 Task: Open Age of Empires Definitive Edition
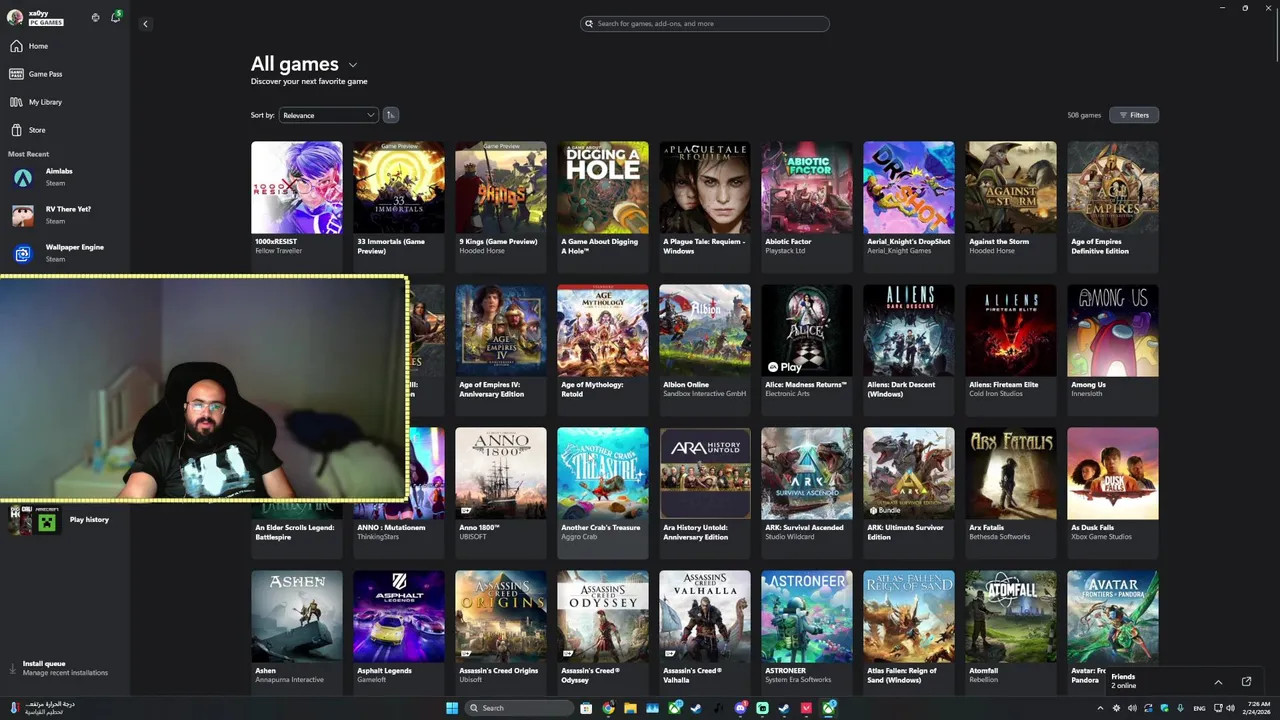[1113, 206]
